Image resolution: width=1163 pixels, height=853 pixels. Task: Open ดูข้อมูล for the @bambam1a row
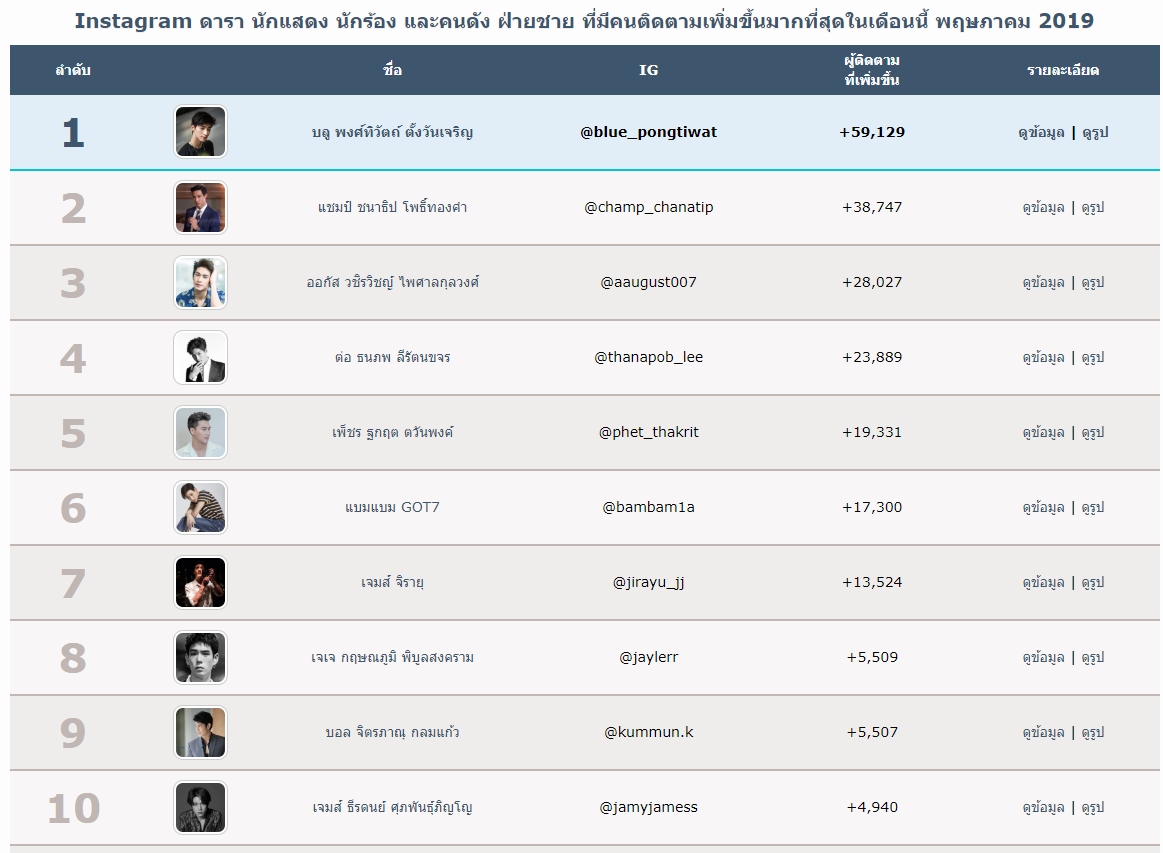click(1043, 507)
